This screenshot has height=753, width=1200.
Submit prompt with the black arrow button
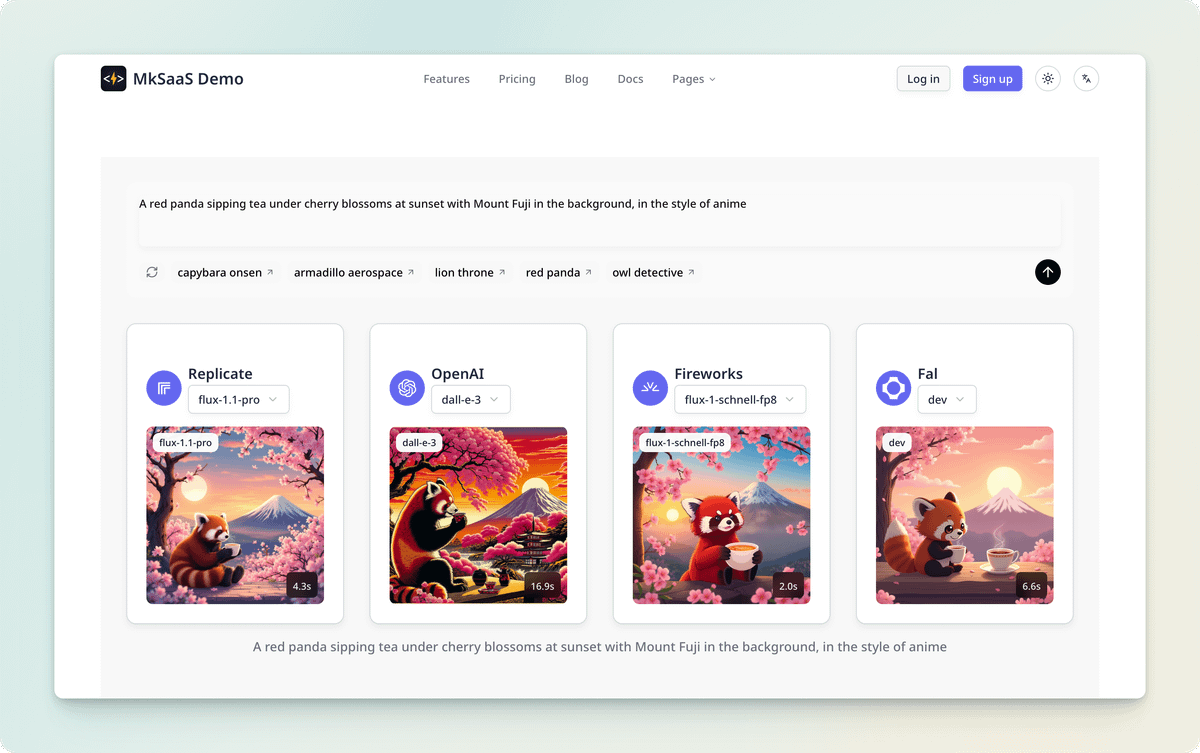click(x=1047, y=272)
